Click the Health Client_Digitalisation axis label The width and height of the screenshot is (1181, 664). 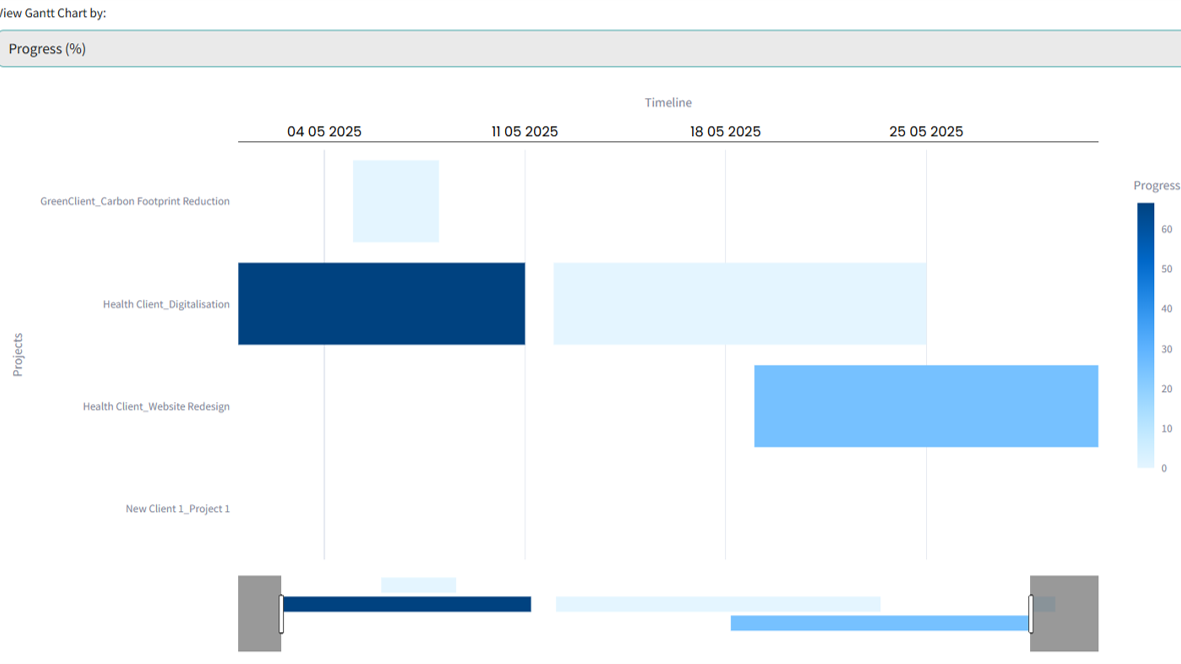166,304
